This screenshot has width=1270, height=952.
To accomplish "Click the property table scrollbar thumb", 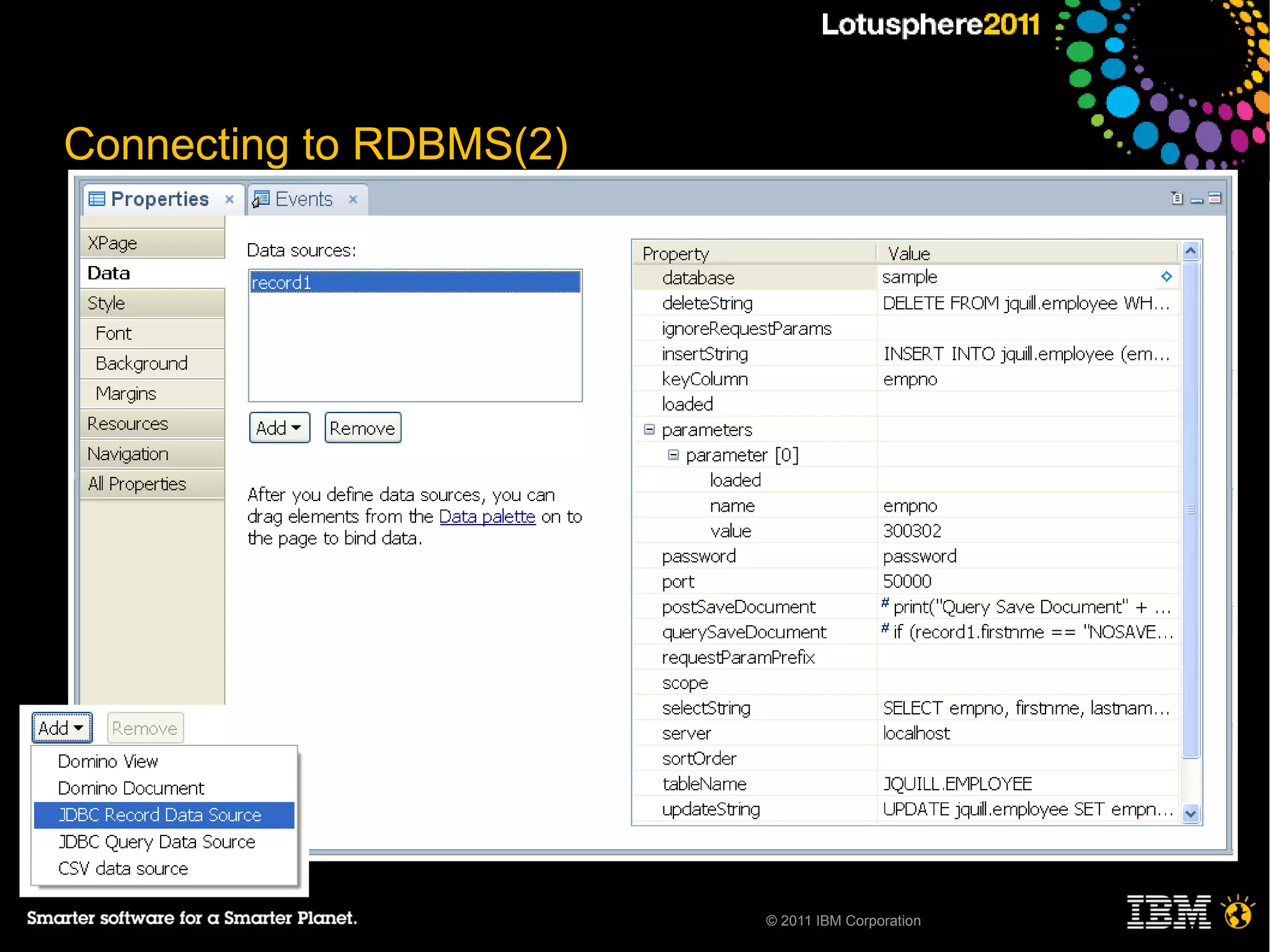I will pyautogui.click(x=1191, y=510).
